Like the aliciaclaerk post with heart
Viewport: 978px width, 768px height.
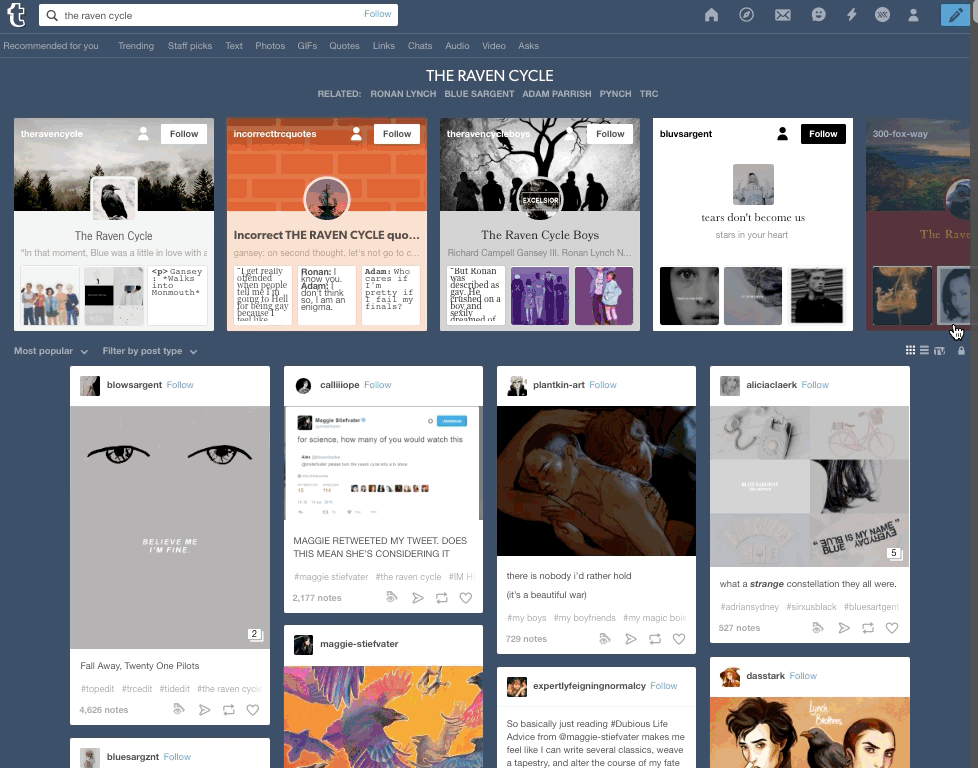tap(892, 628)
